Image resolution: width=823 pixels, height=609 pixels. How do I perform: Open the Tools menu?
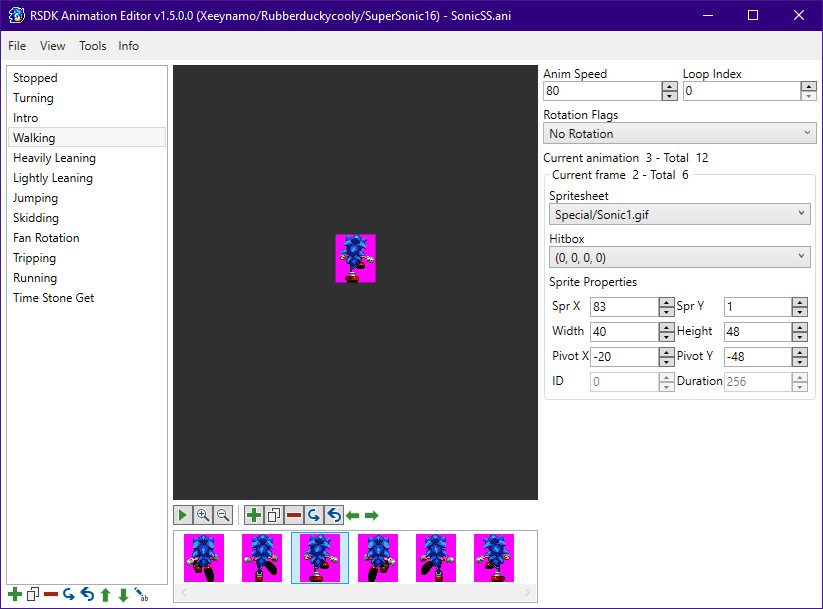[x=92, y=45]
